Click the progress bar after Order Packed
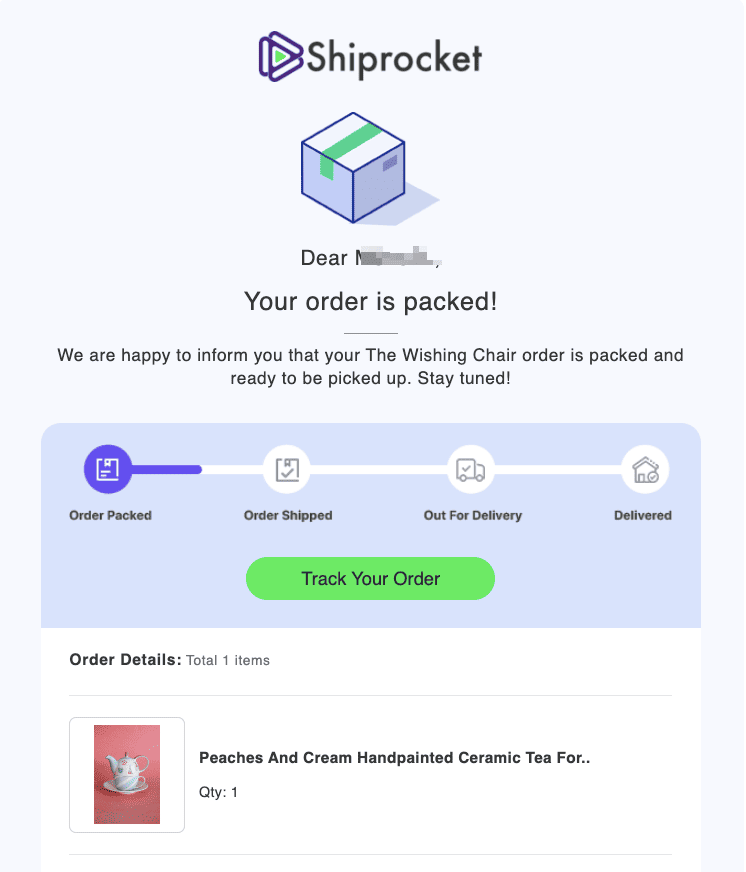The width and height of the screenshot is (746, 872). (x=165, y=468)
